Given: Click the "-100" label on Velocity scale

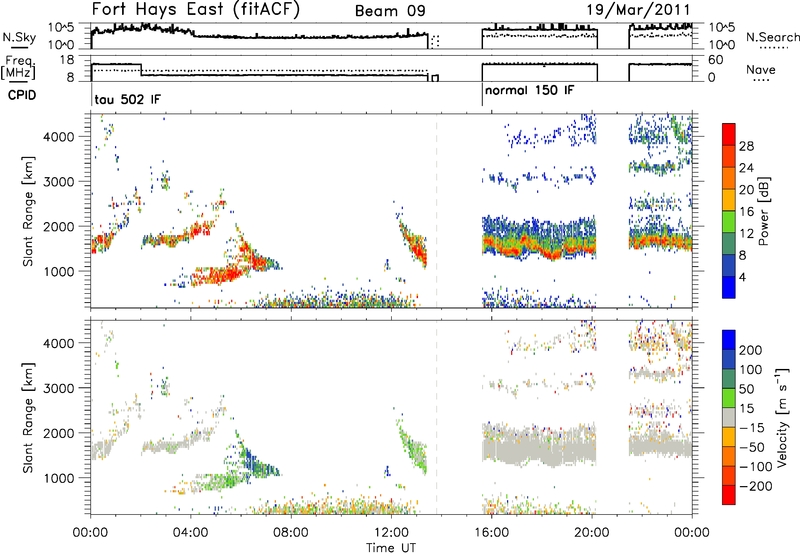Looking at the screenshot, I should [756, 467].
